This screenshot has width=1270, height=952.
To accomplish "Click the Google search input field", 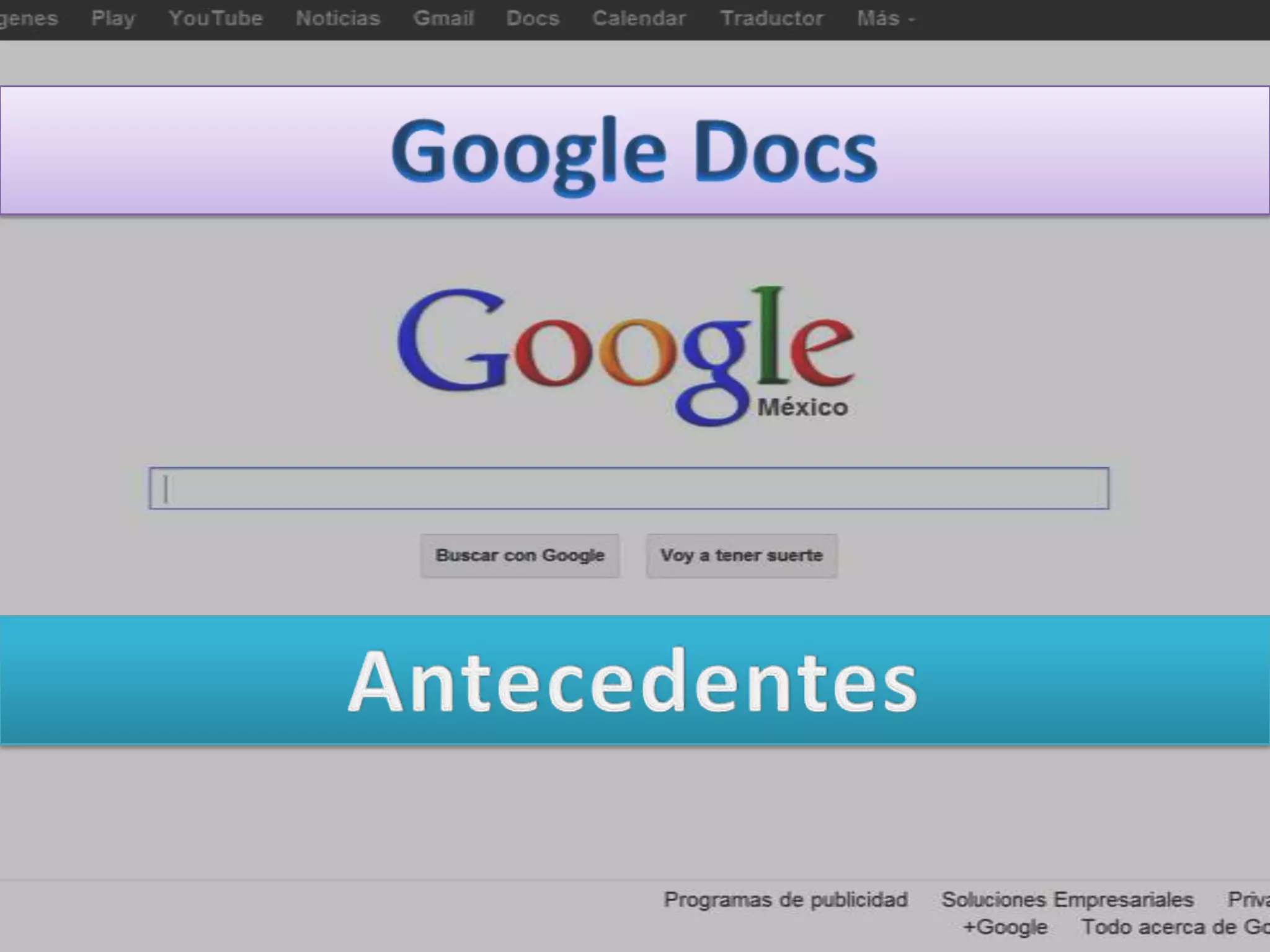I will point(629,488).
